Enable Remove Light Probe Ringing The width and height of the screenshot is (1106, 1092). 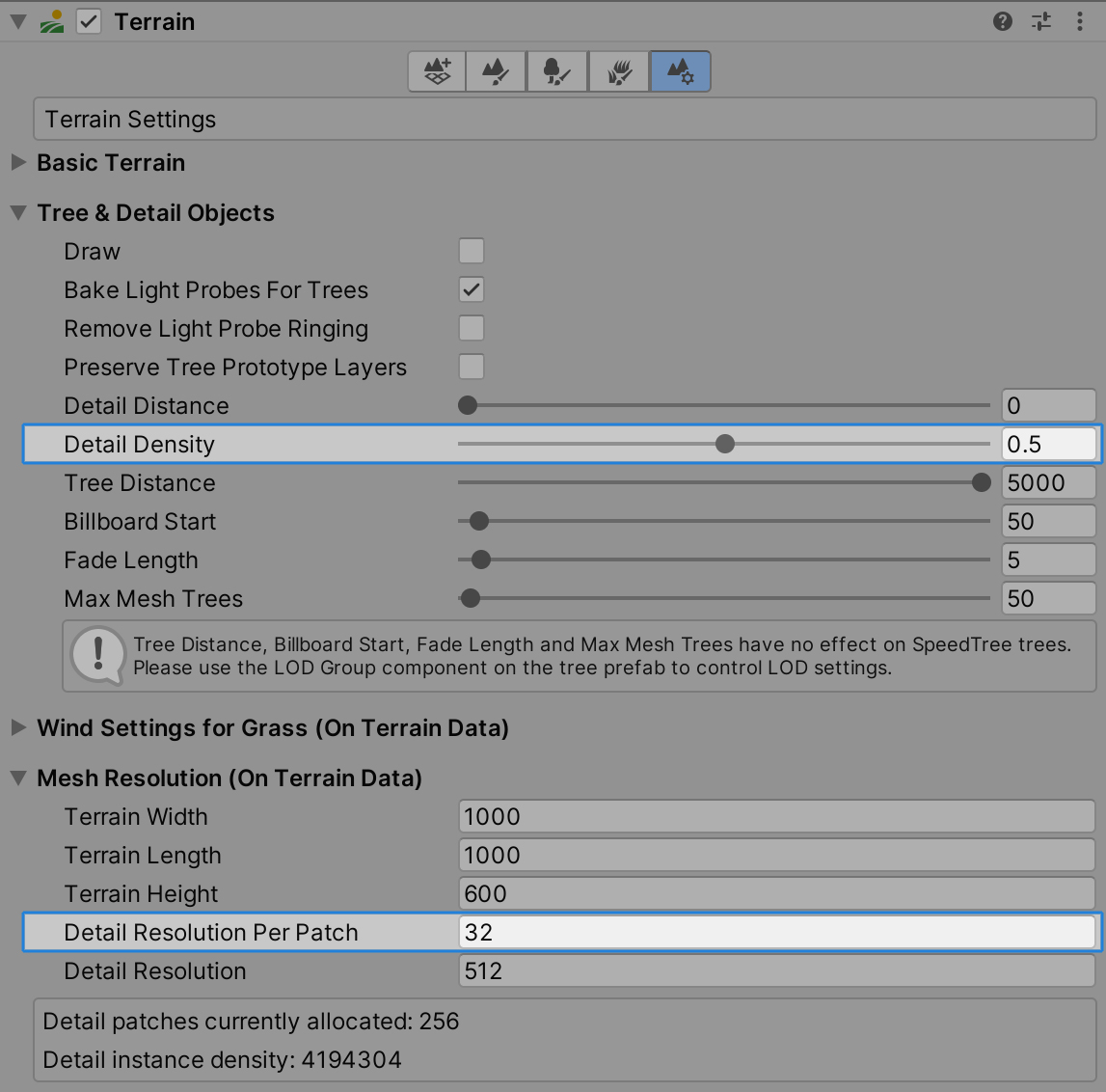click(x=472, y=329)
